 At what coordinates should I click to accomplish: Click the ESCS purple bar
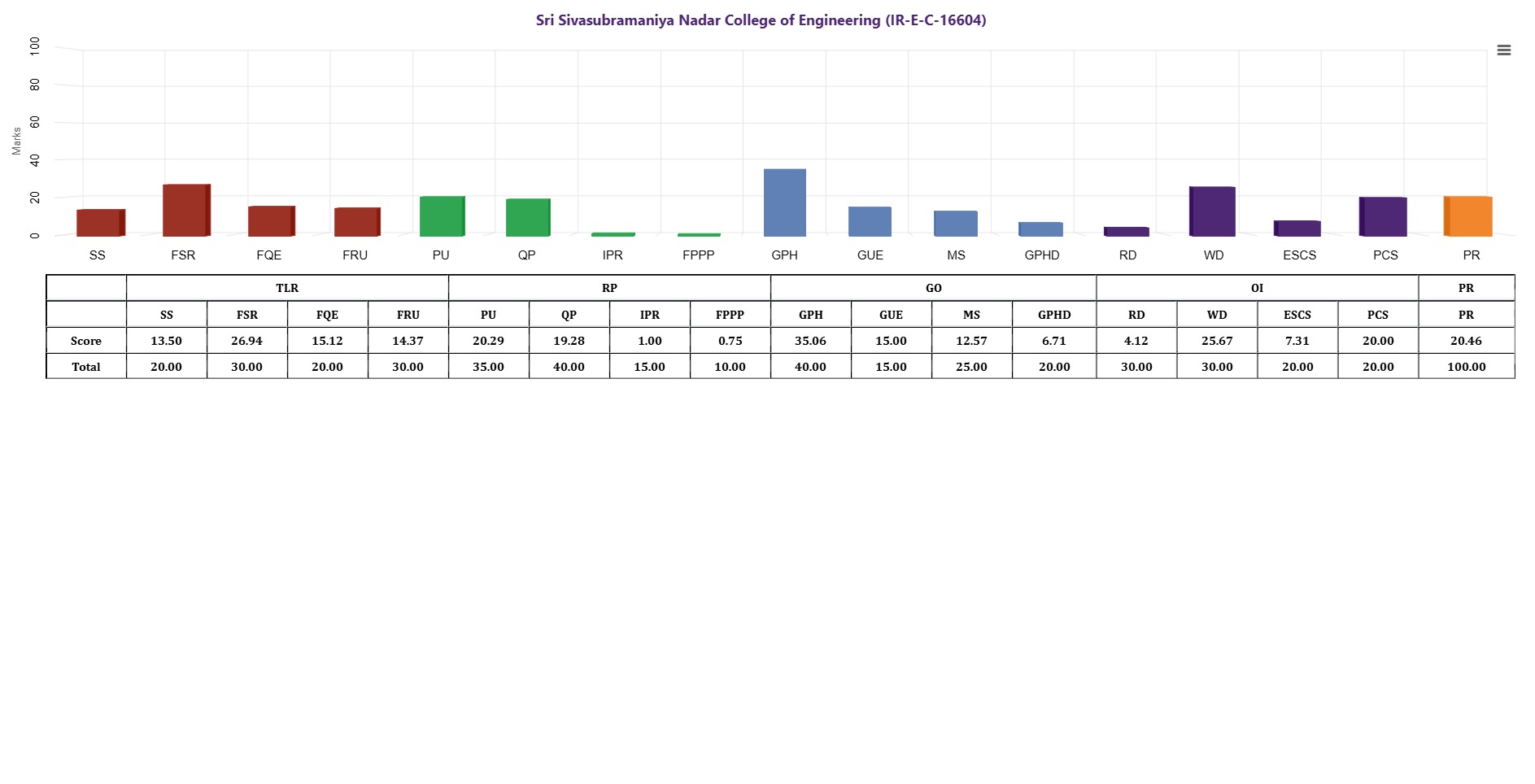click(1297, 229)
